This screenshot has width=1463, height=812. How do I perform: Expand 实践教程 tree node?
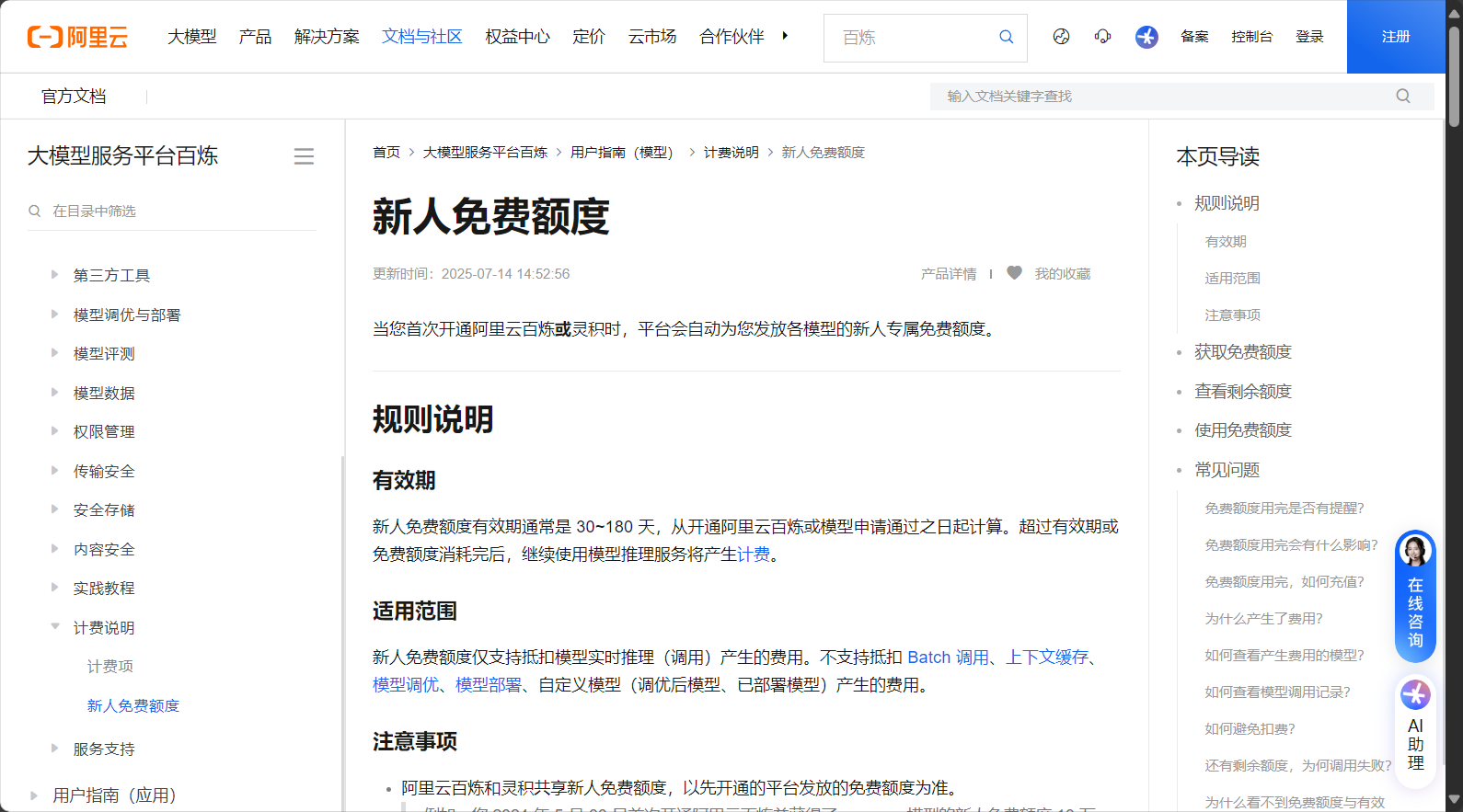click(54, 588)
